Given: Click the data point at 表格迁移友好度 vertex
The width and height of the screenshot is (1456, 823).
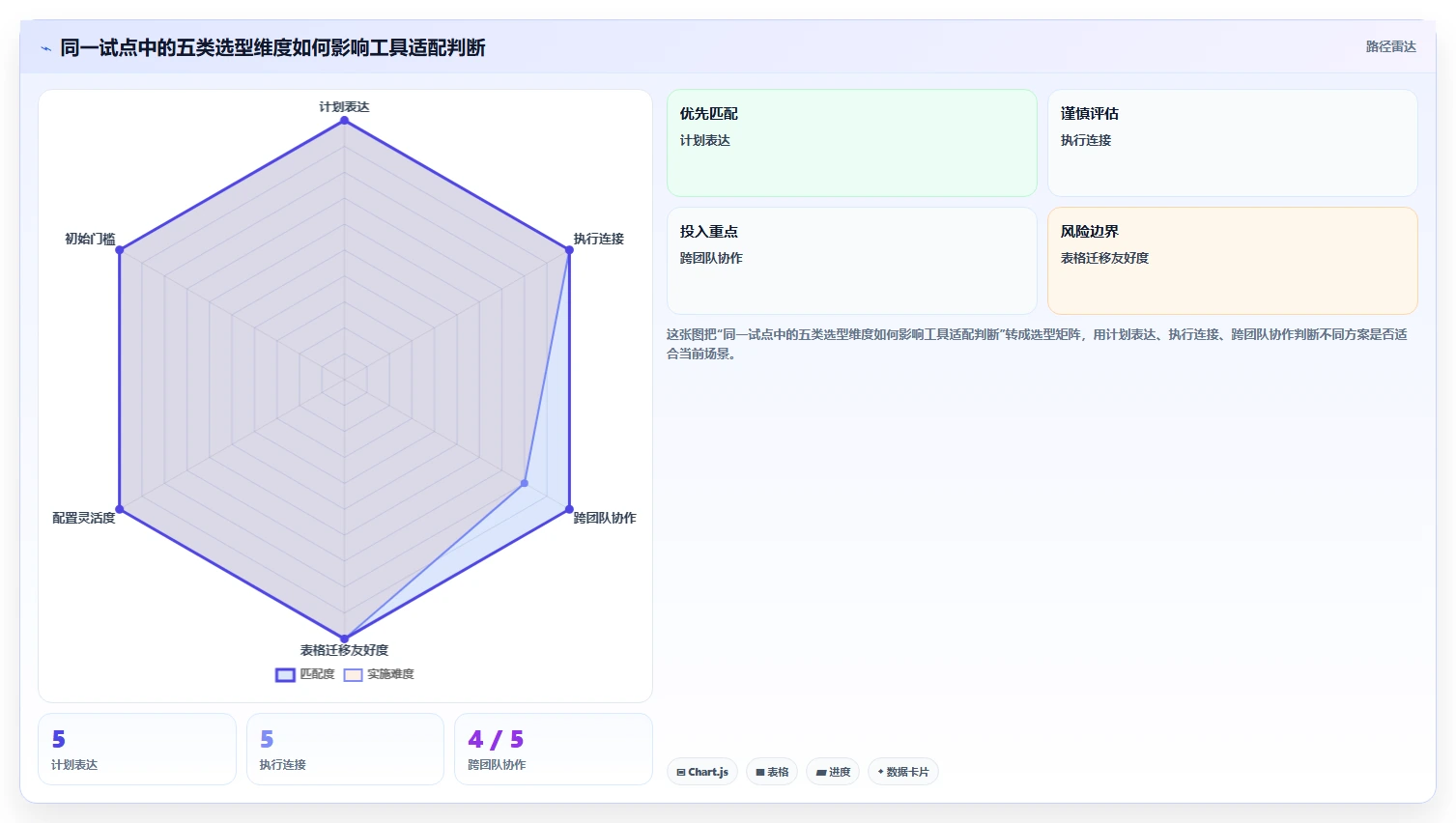Looking at the screenshot, I should (344, 639).
